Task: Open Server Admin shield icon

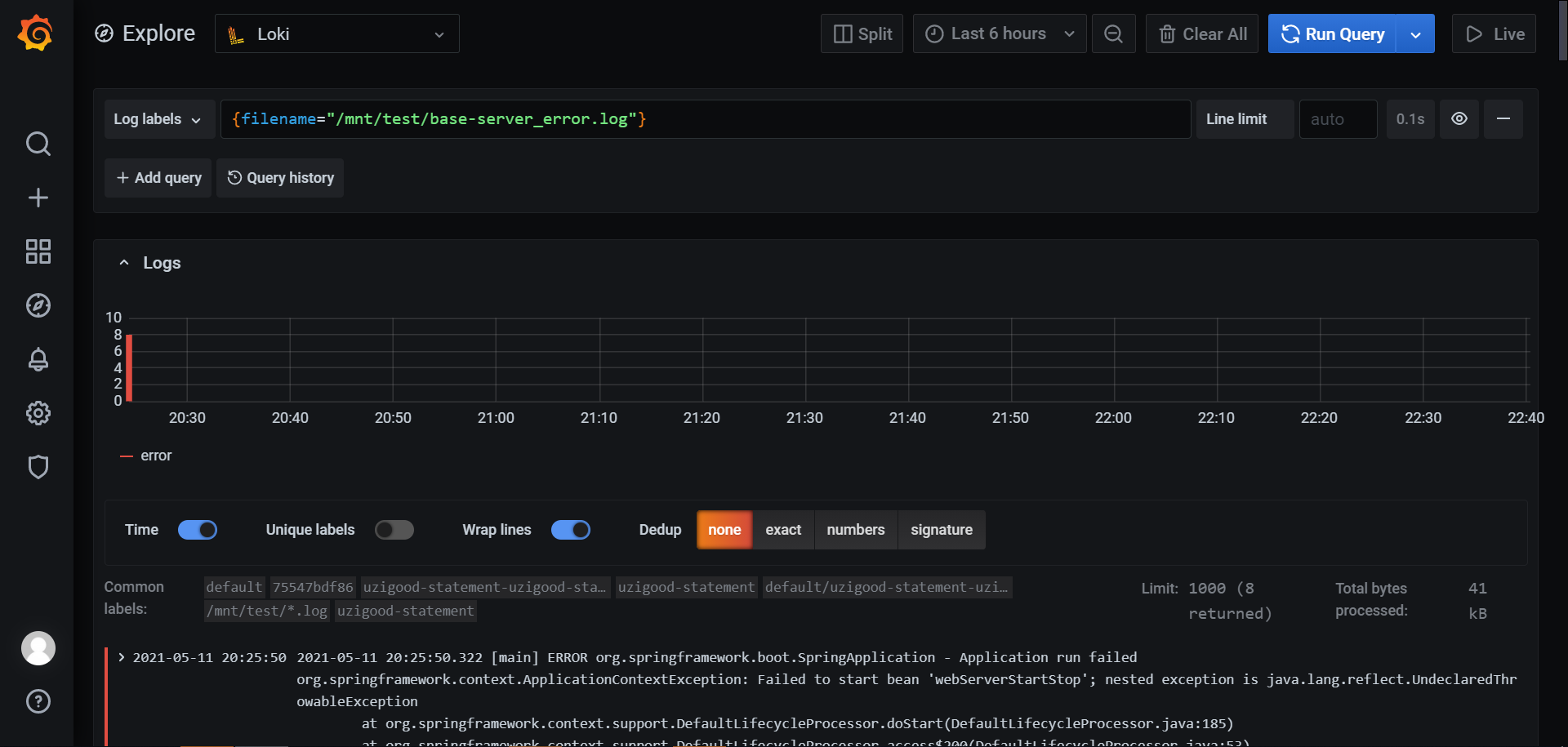Action: (38, 467)
